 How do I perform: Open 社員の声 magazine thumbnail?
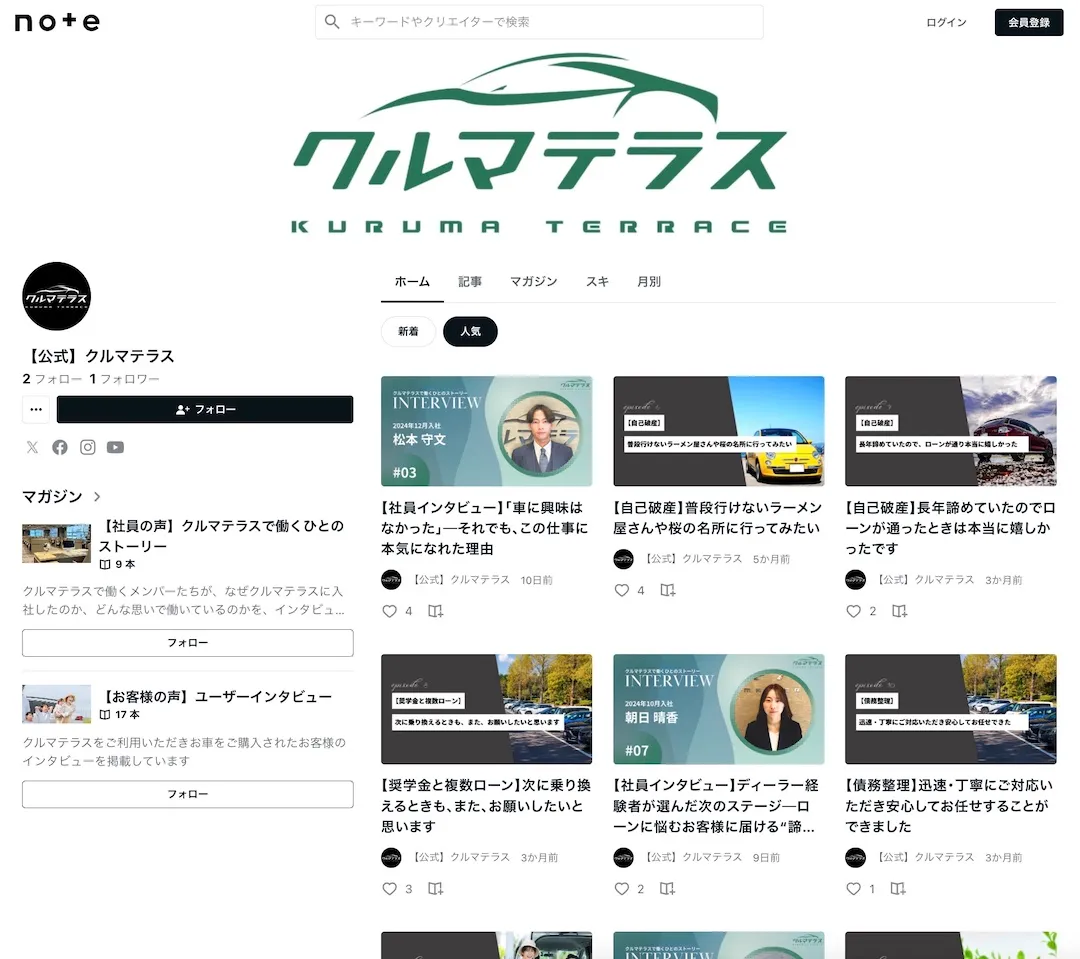coord(56,544)
